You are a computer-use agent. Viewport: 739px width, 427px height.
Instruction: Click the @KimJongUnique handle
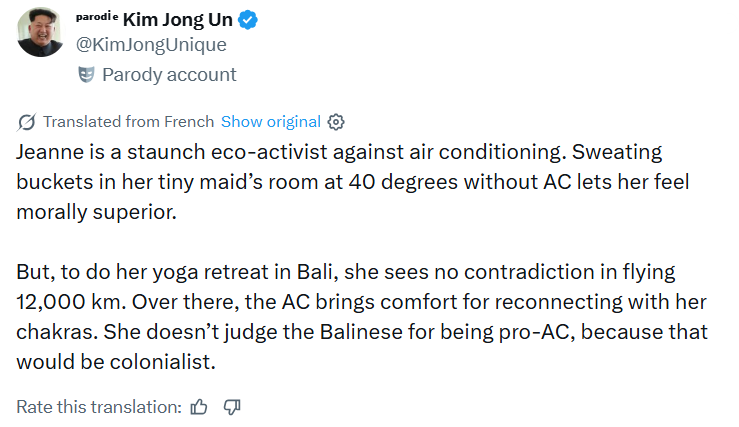click(151, 45)
